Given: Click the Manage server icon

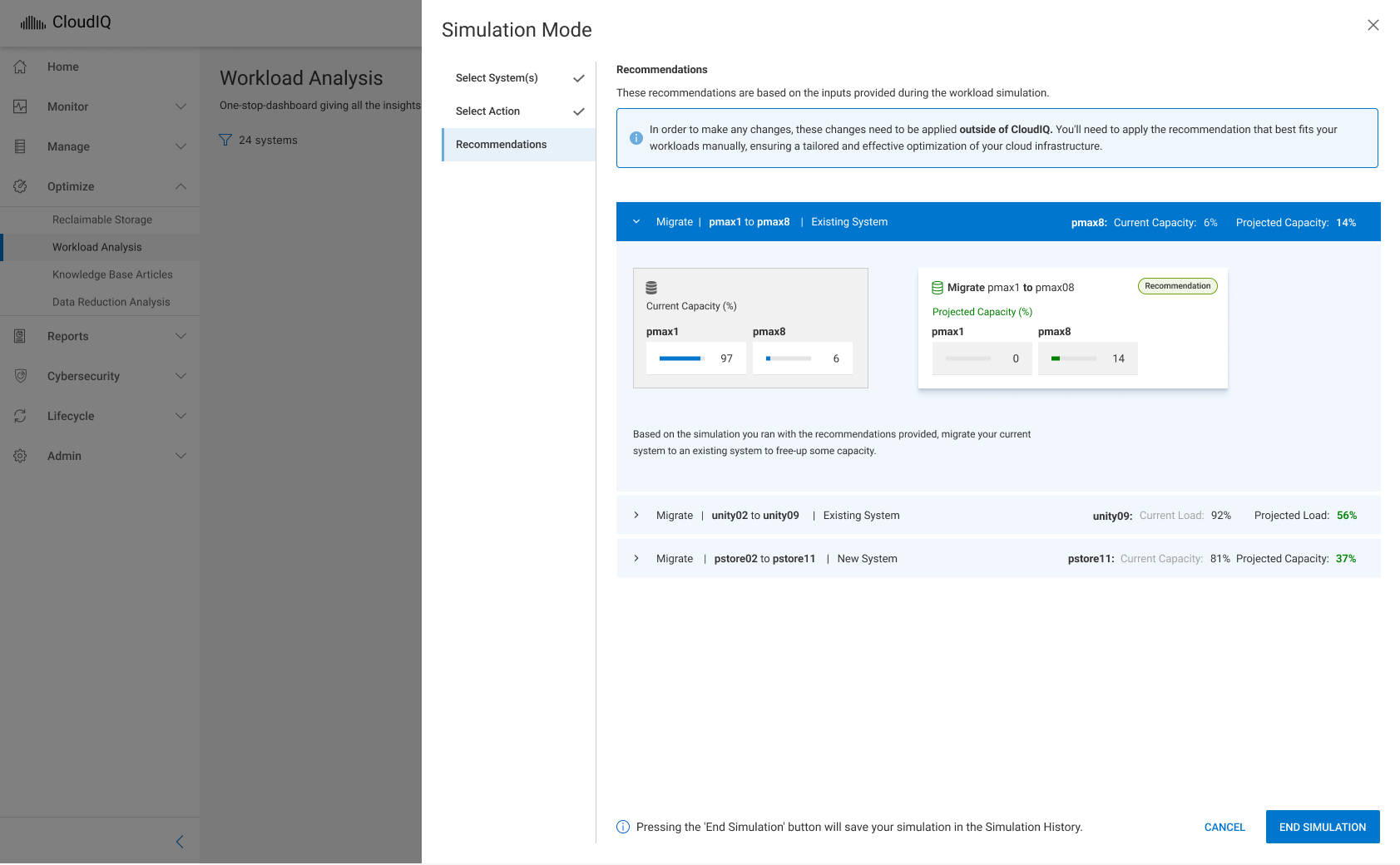Looking at the screenshot, I should pos(21,146).
